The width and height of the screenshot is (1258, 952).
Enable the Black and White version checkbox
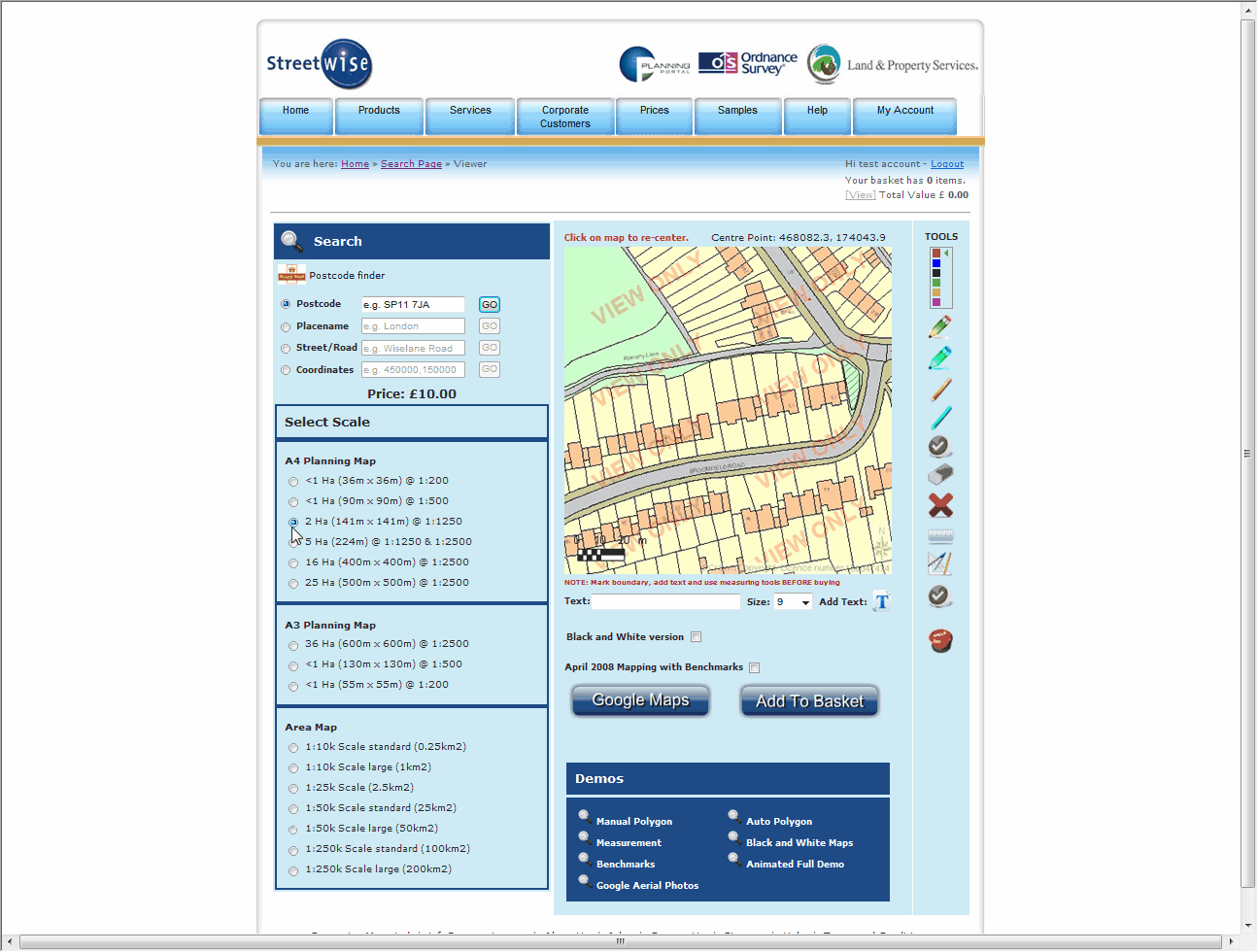697,637
